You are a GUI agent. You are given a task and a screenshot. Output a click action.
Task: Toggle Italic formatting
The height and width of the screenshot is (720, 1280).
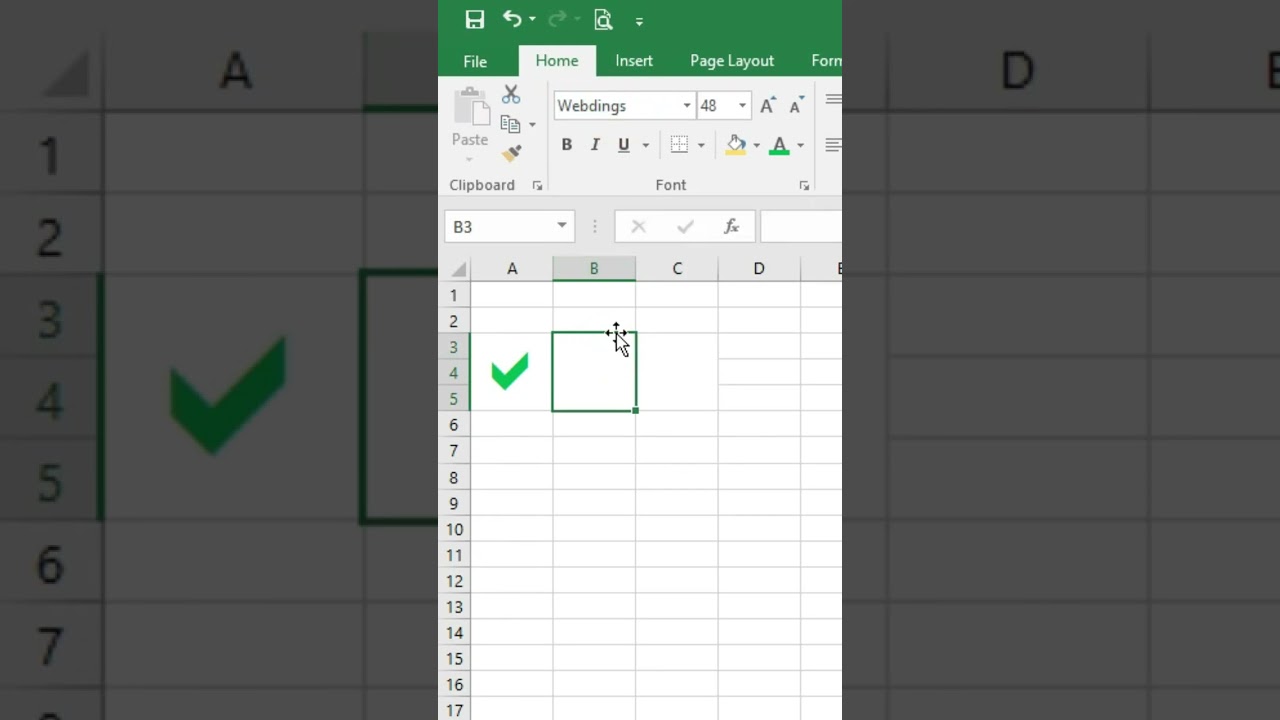(595, 145)
